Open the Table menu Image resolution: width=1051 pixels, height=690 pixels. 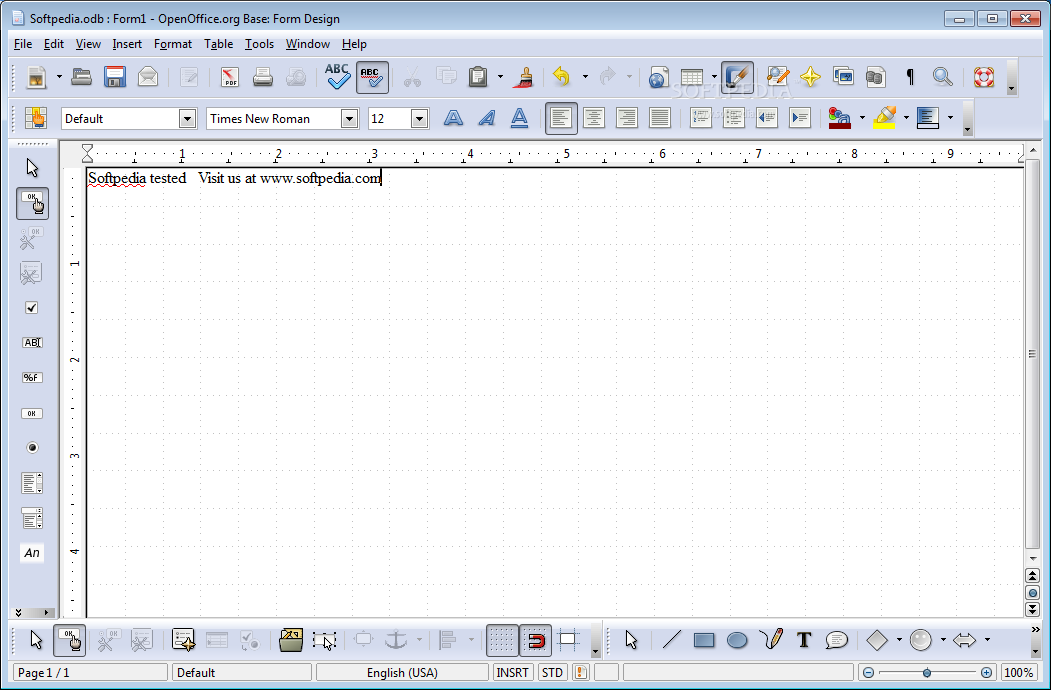coord(219,44)
